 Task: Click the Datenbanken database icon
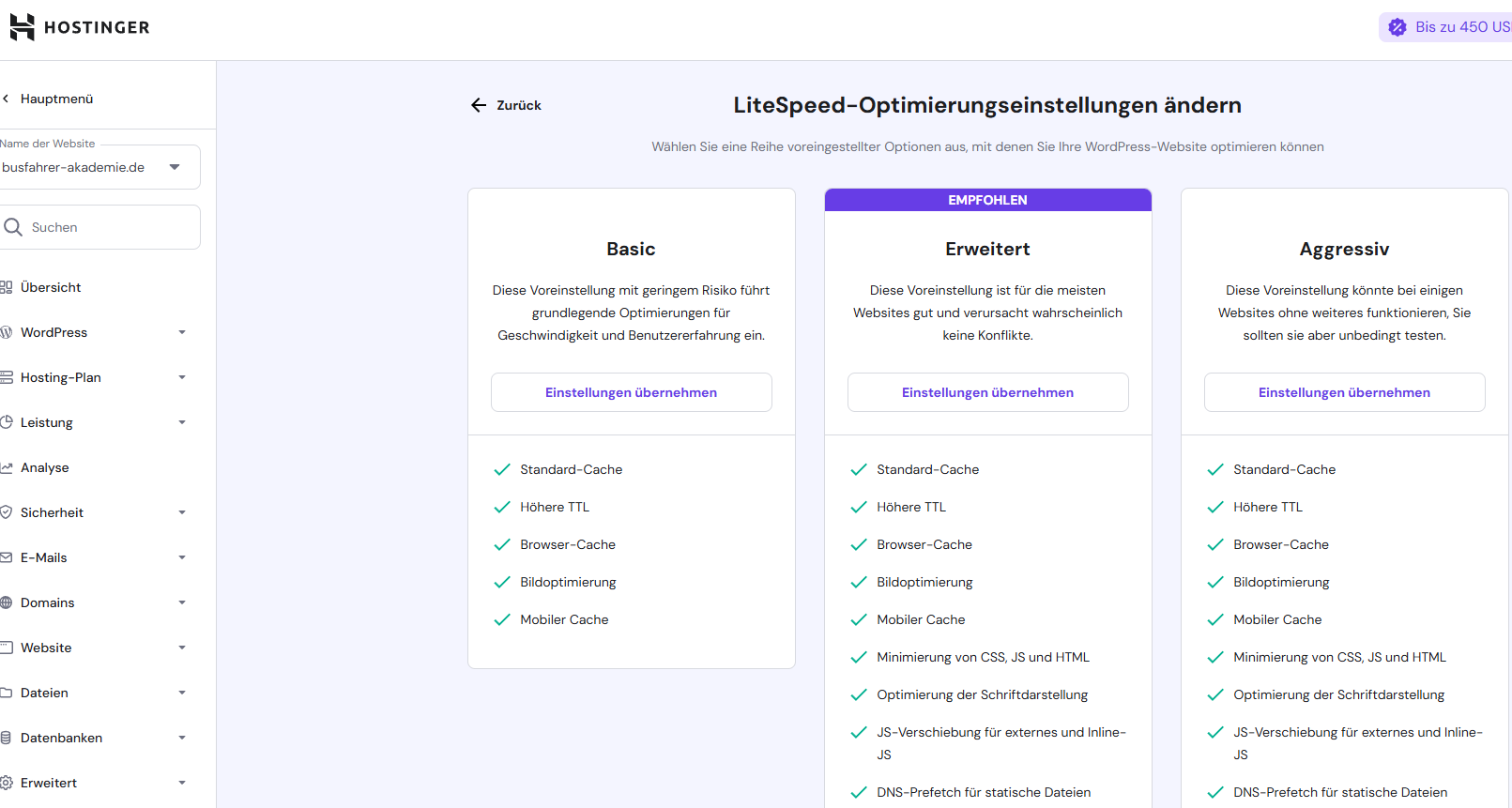6,738
